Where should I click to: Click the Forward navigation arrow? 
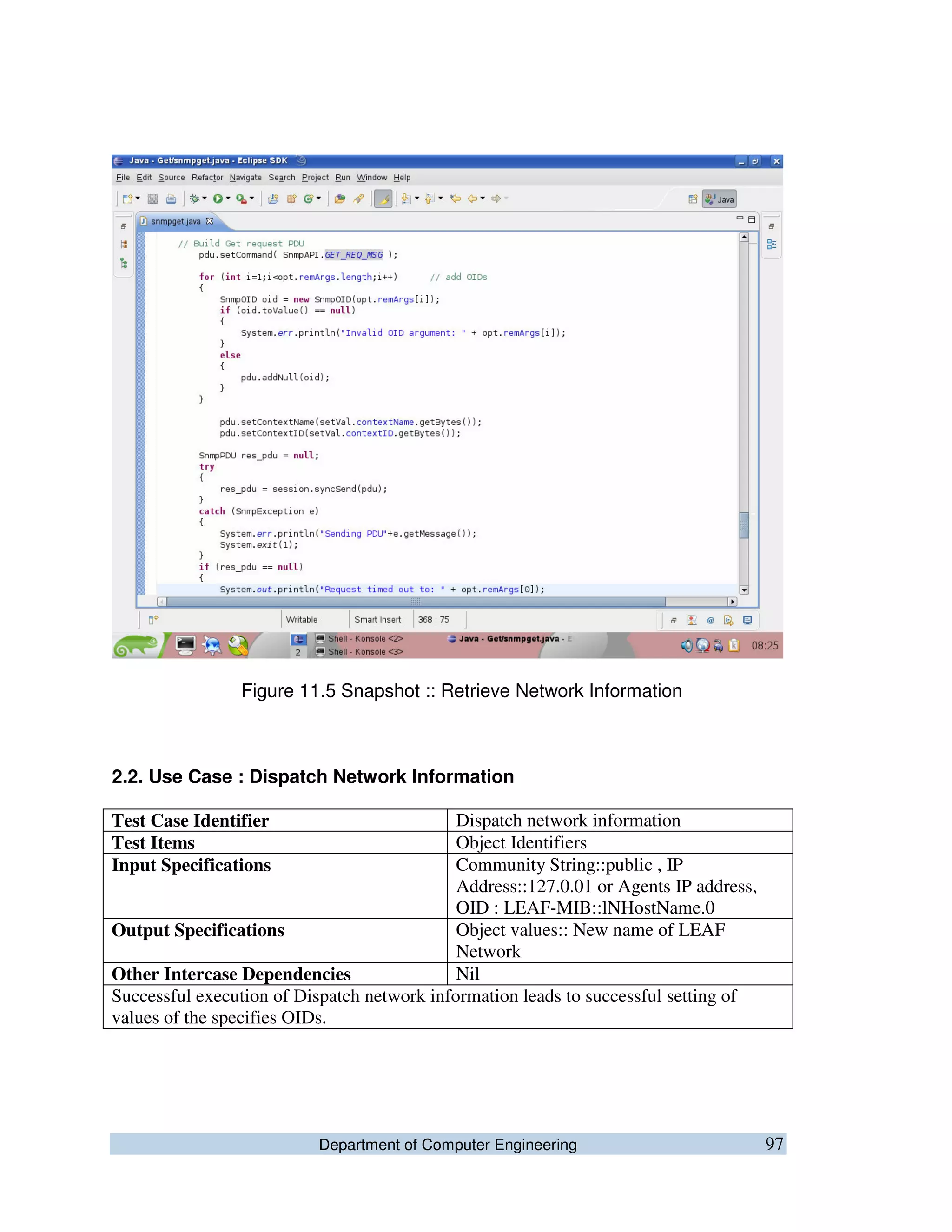pos(496,199)
